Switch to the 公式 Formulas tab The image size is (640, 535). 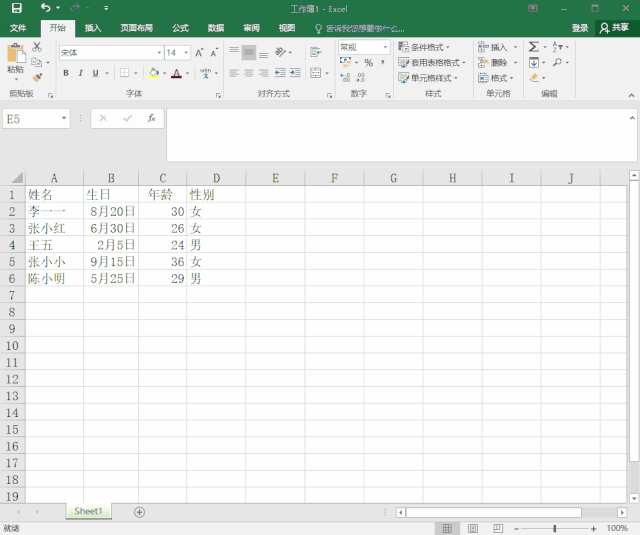point(180,28)
